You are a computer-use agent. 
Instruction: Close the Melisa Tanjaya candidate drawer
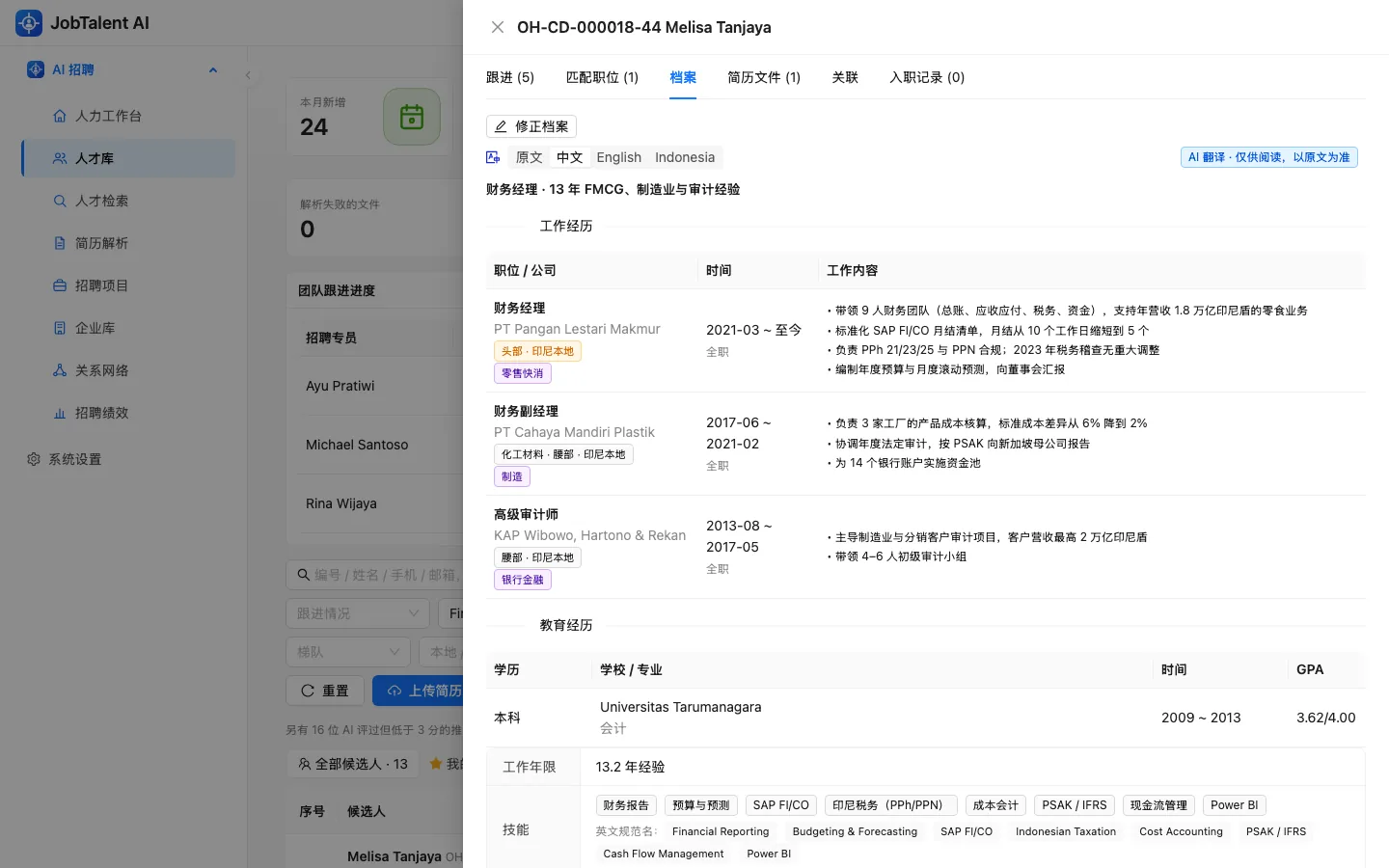[498, 27]
